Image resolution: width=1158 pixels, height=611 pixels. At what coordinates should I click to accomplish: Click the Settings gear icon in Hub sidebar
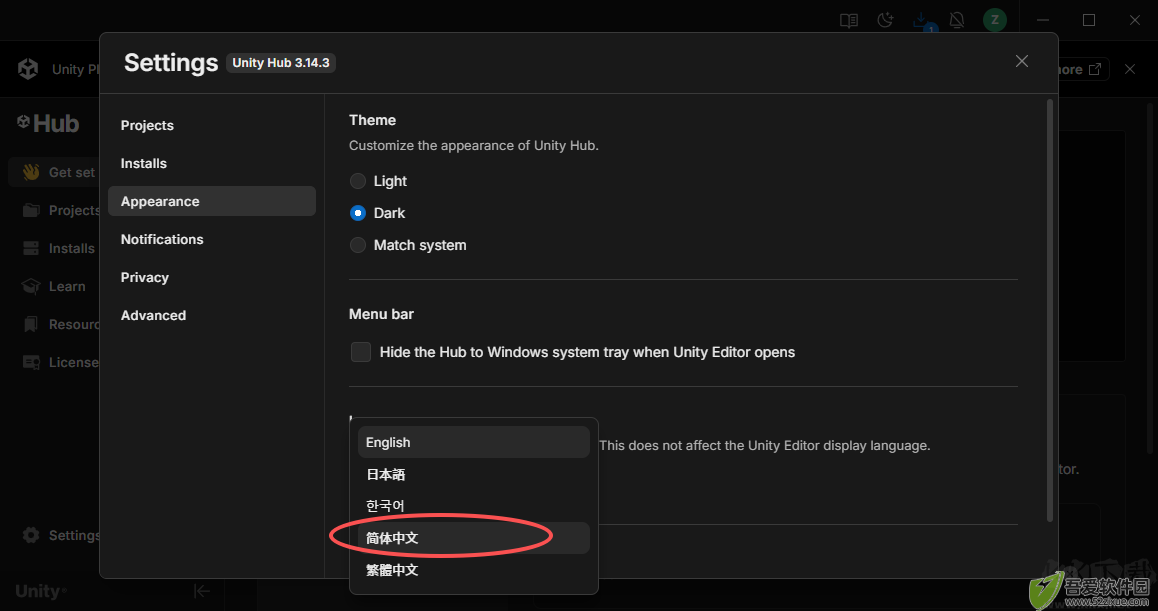[31, 535]
